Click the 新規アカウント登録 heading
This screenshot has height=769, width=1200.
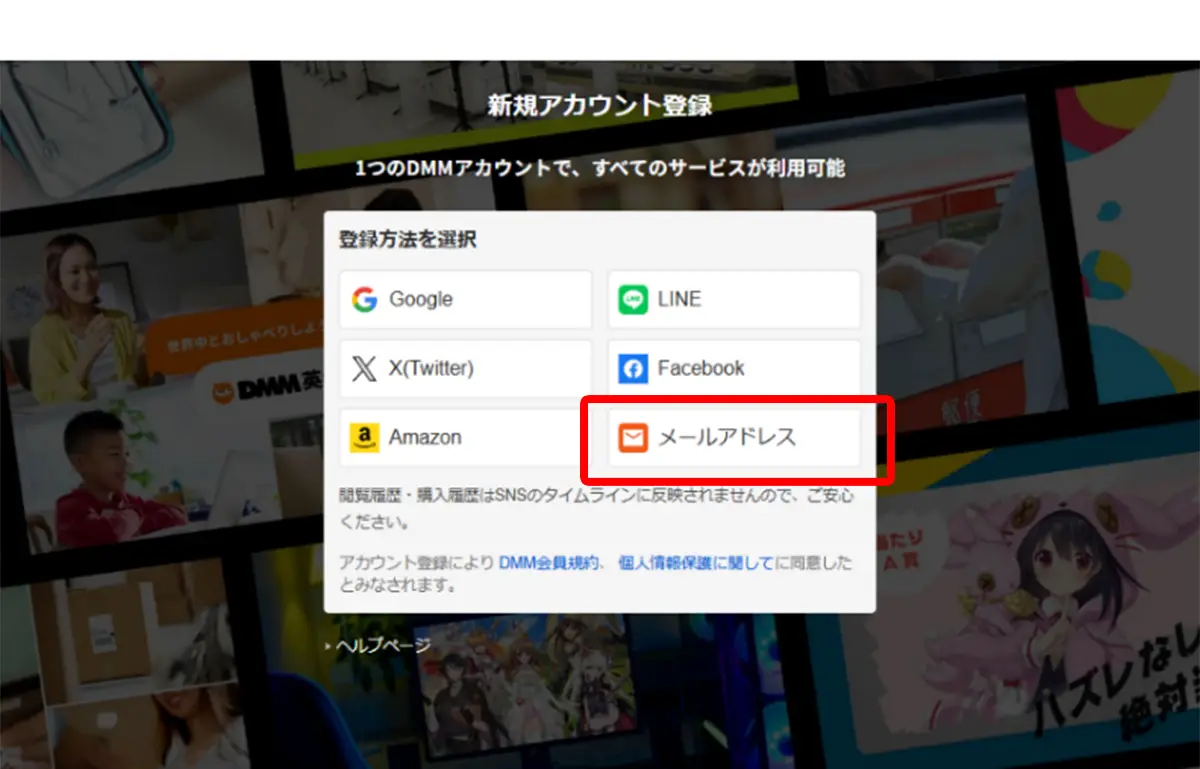coord(600,106)
